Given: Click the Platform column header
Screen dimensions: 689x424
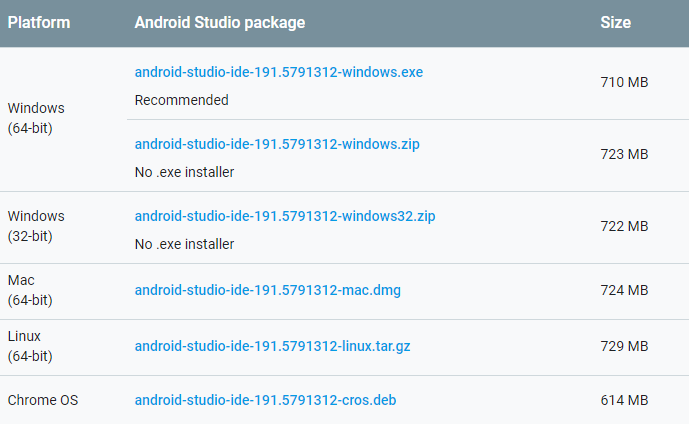Looking at the screenshot, I should click(39, 23).
